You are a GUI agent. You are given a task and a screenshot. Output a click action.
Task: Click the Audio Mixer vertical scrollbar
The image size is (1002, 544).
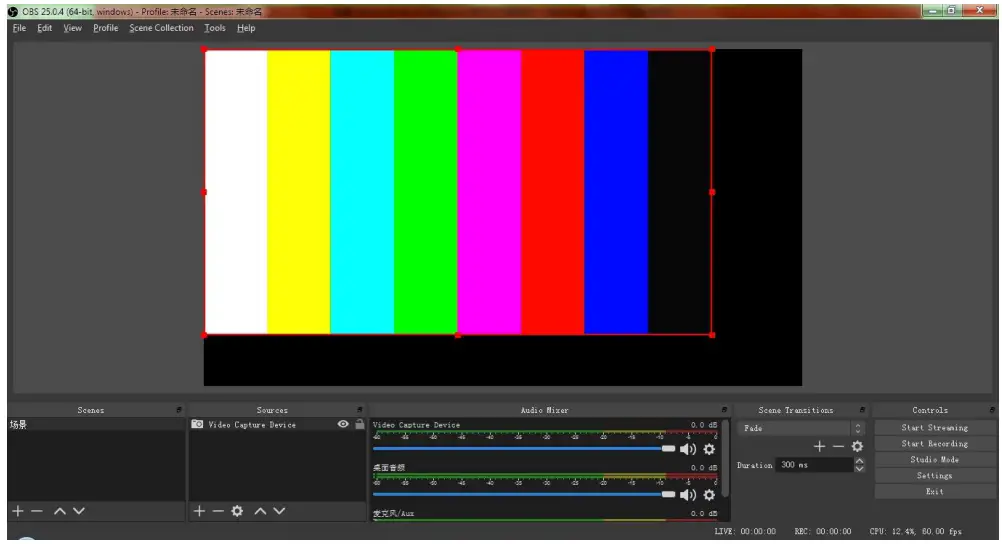[x=725, y=458]
